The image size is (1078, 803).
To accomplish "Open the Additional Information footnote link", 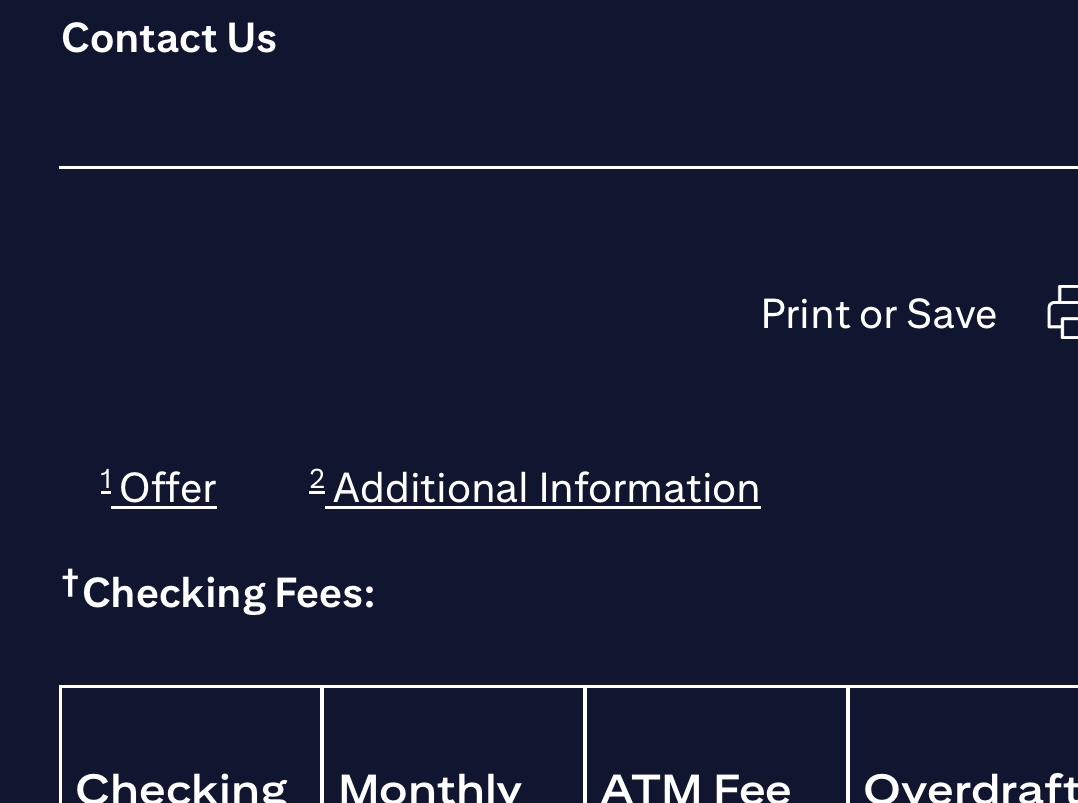I will (546, 489).
